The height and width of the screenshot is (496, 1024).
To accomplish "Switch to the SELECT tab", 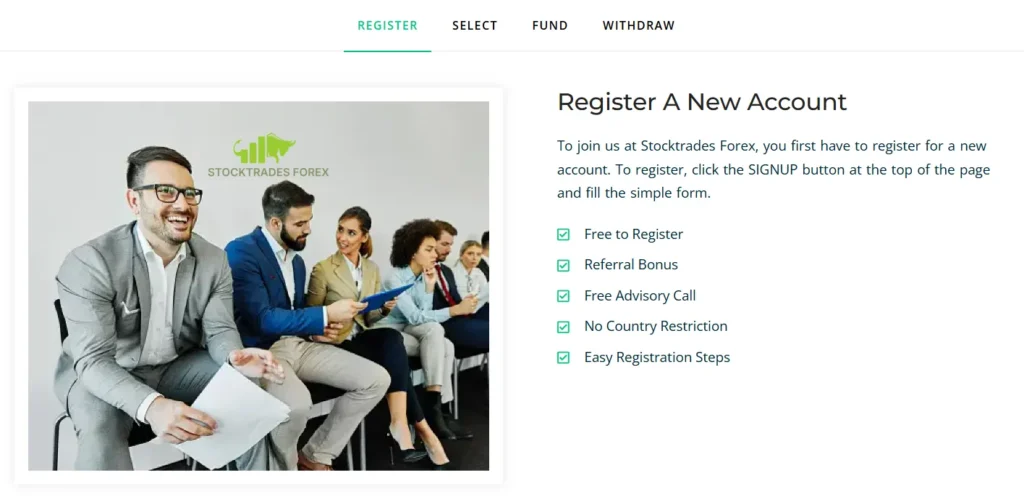I will 475,25.
